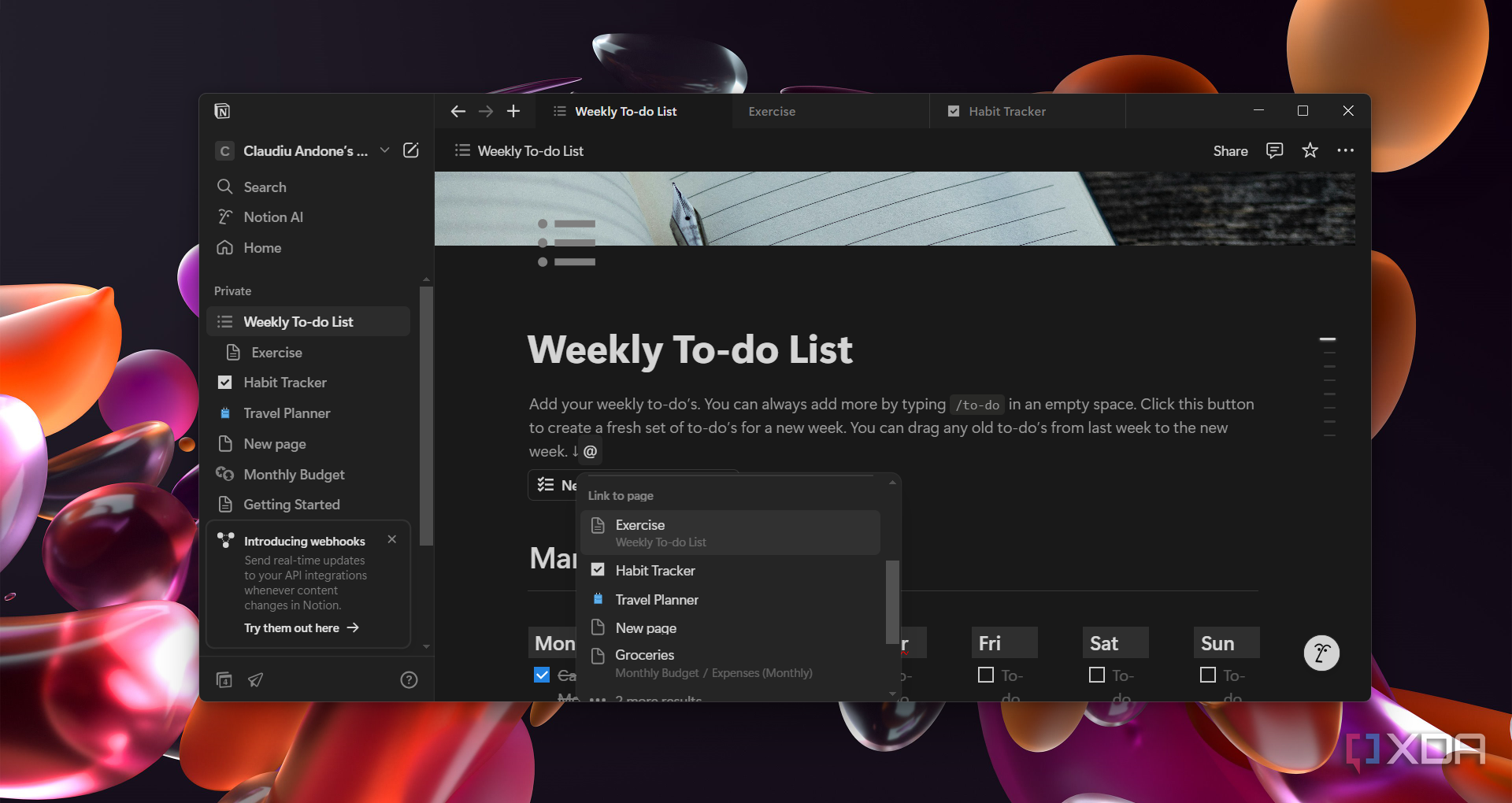Screen dimensions: 1512x803
Task: Click the breadcrumb list icon in top bar
Action: pyautogui.click(x=462, y=150)
